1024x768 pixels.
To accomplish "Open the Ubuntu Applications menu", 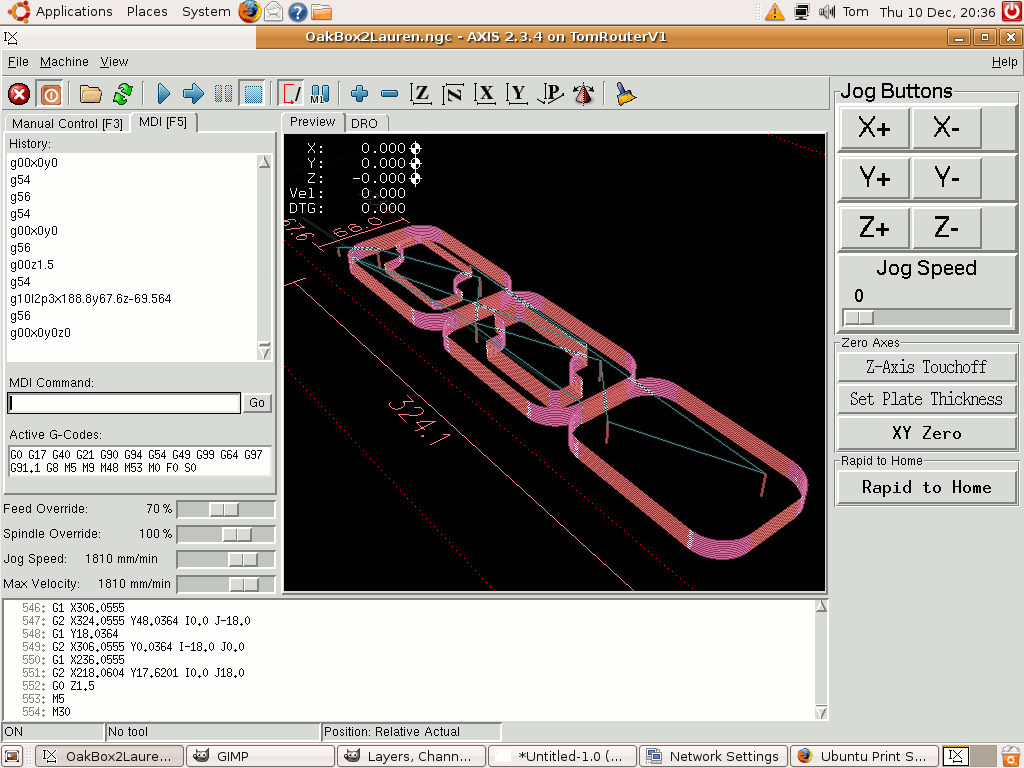I will 73,12.
